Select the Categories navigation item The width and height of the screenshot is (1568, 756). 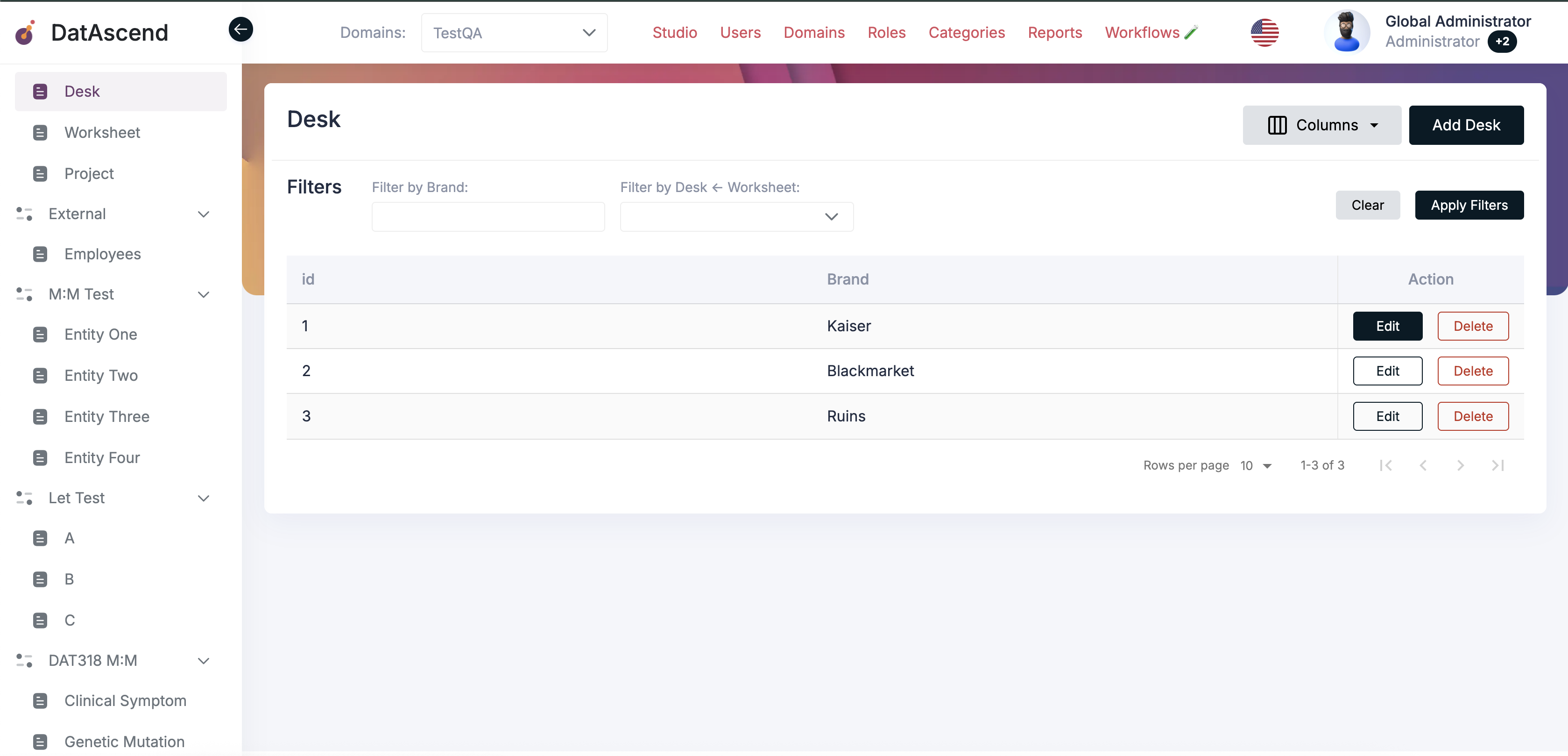point(967,32)
